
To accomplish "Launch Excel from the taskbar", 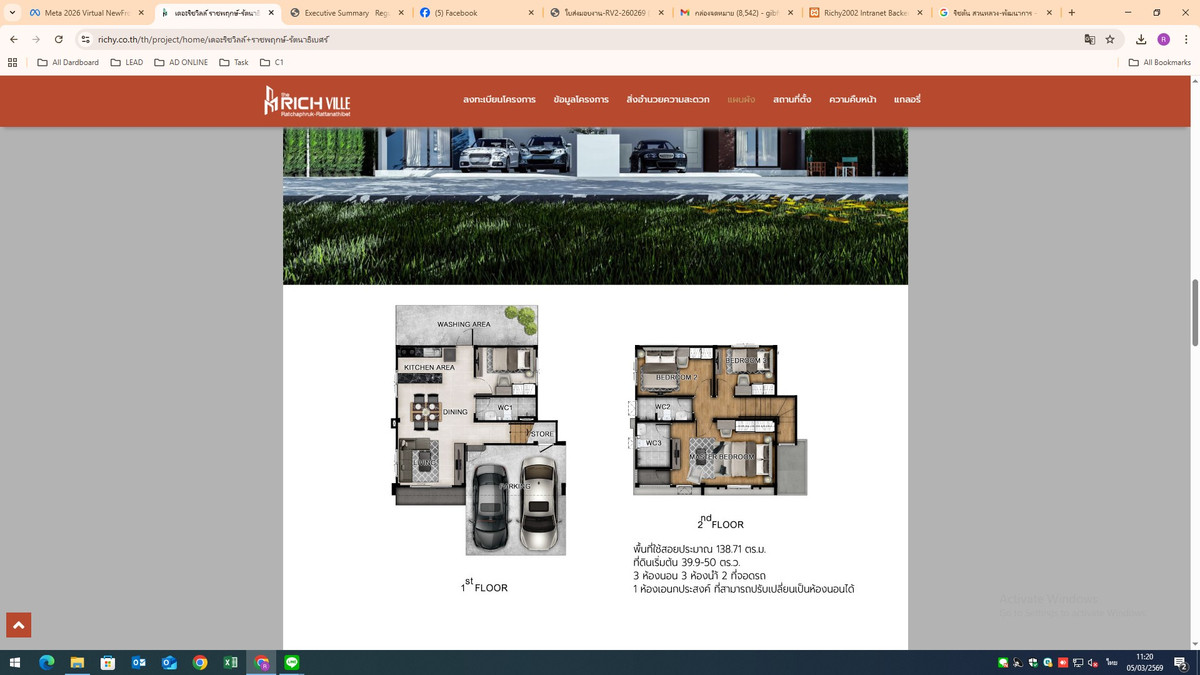I will [x=230, y=662].
